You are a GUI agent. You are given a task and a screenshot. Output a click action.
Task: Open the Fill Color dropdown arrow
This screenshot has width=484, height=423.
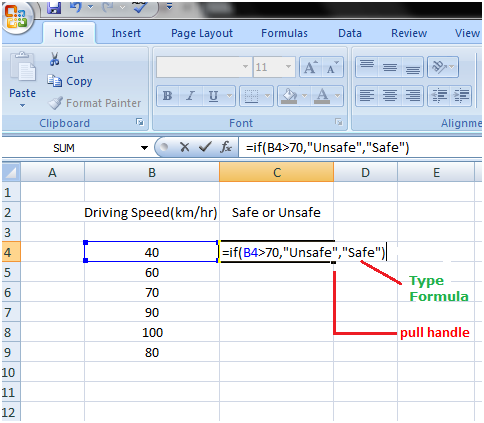click(305, 96)
